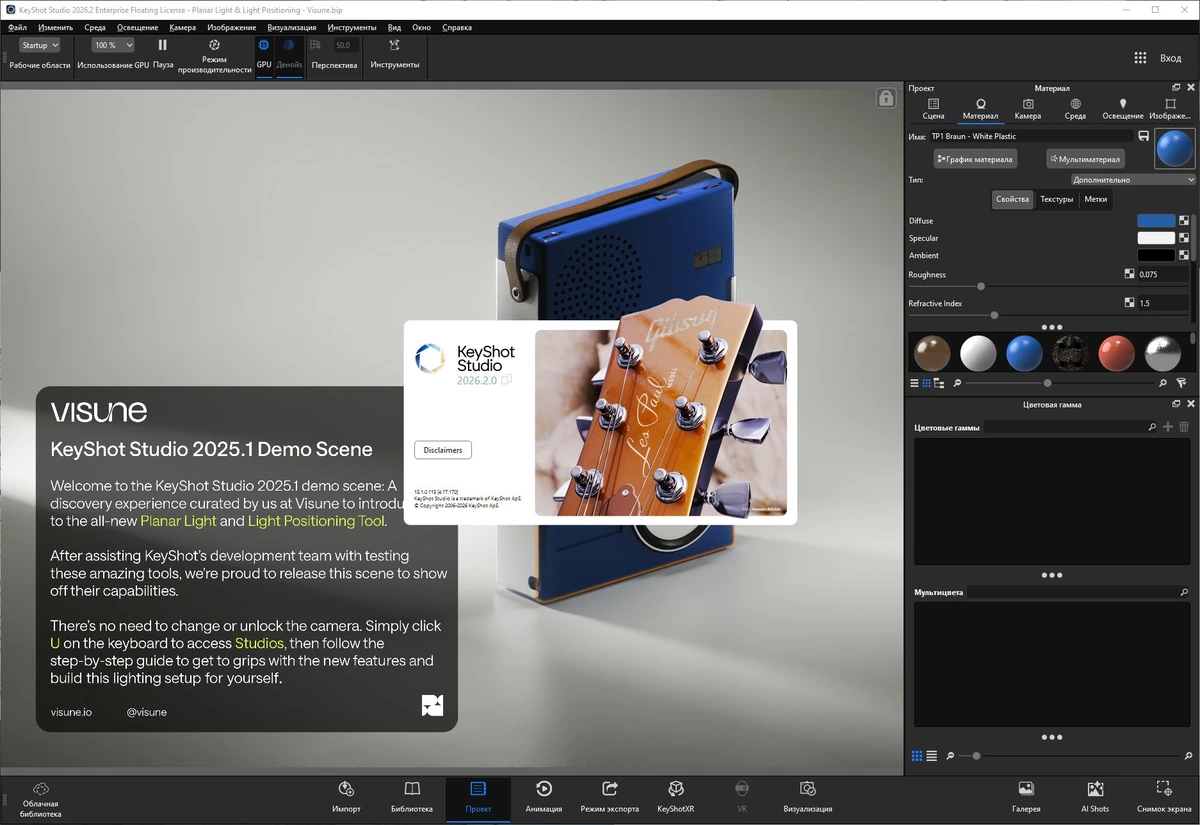
Task: Add a new color palette (plus icon)
Action: pyautogui.click(x=1168, y=427)
